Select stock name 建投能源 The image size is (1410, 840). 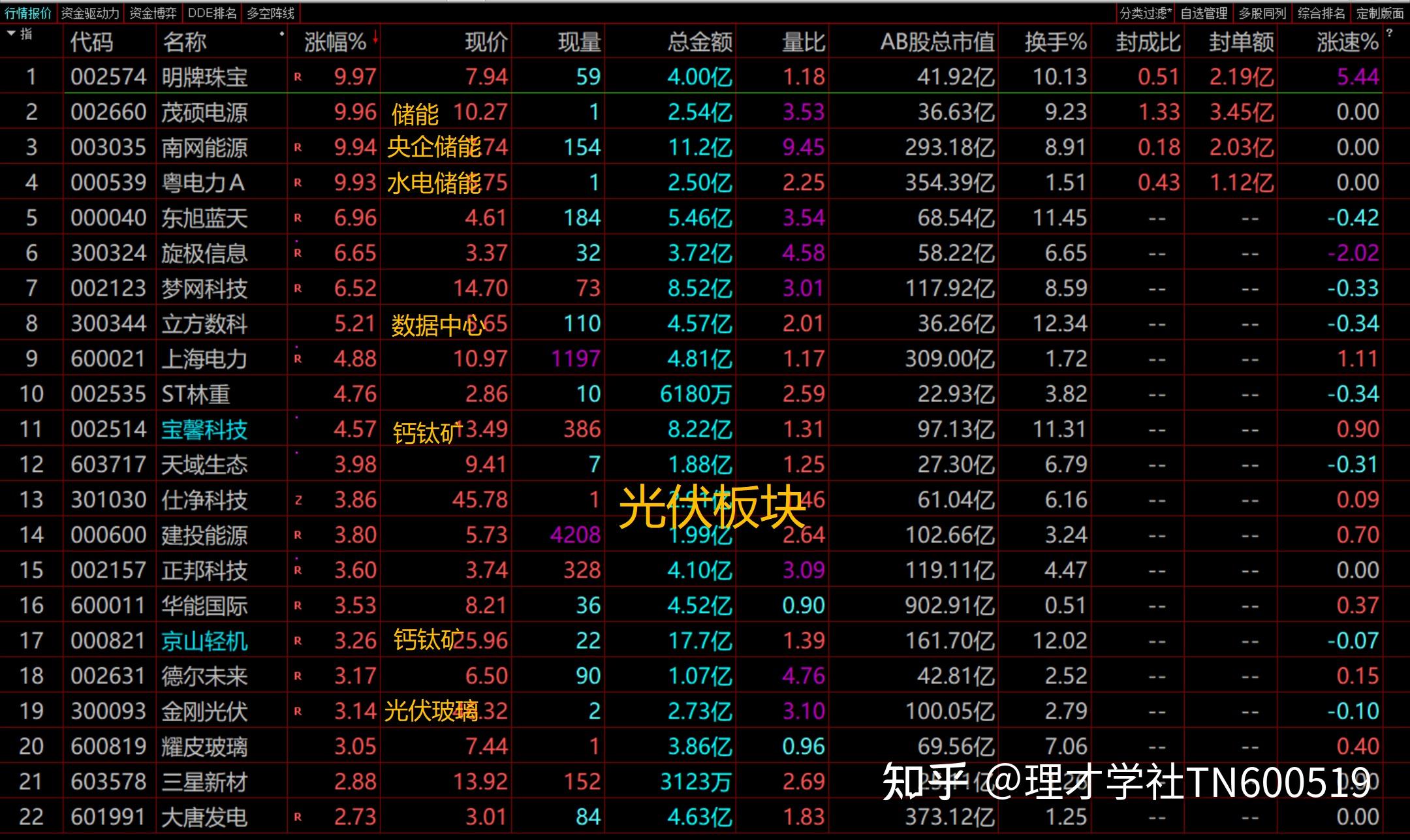tap(204, 535)
